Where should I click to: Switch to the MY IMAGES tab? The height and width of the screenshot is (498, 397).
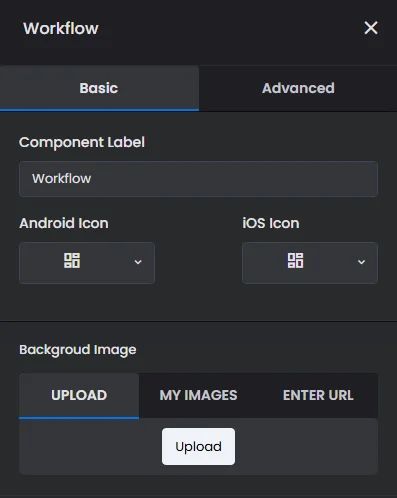(x=198, y=395)
